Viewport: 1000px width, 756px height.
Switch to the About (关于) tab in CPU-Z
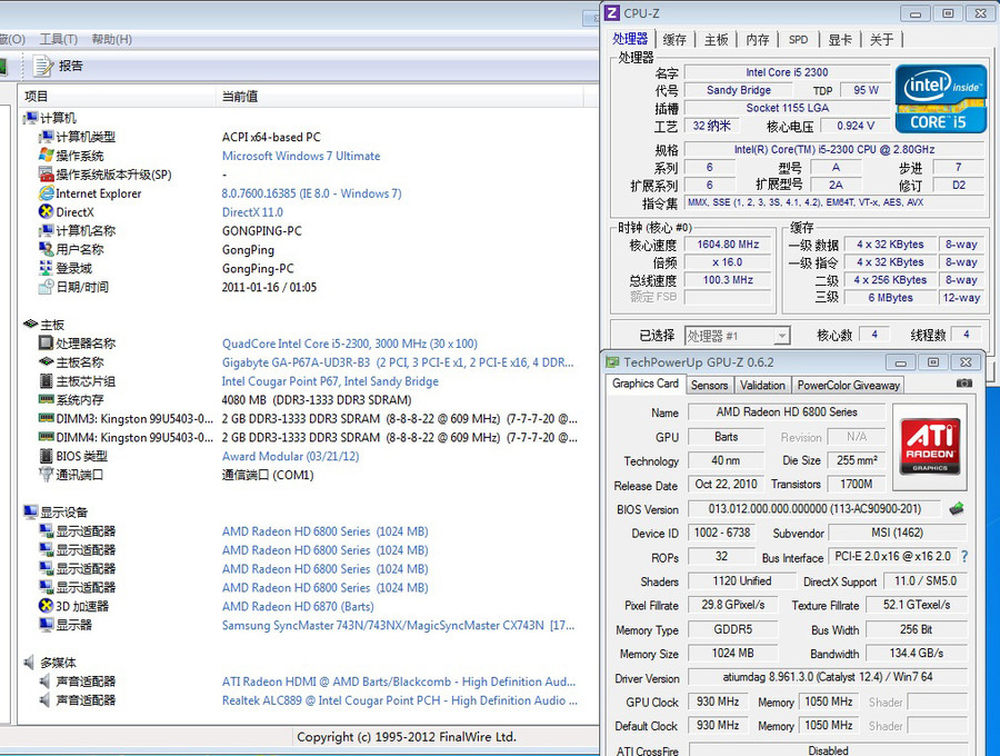[x=881, y=40]
